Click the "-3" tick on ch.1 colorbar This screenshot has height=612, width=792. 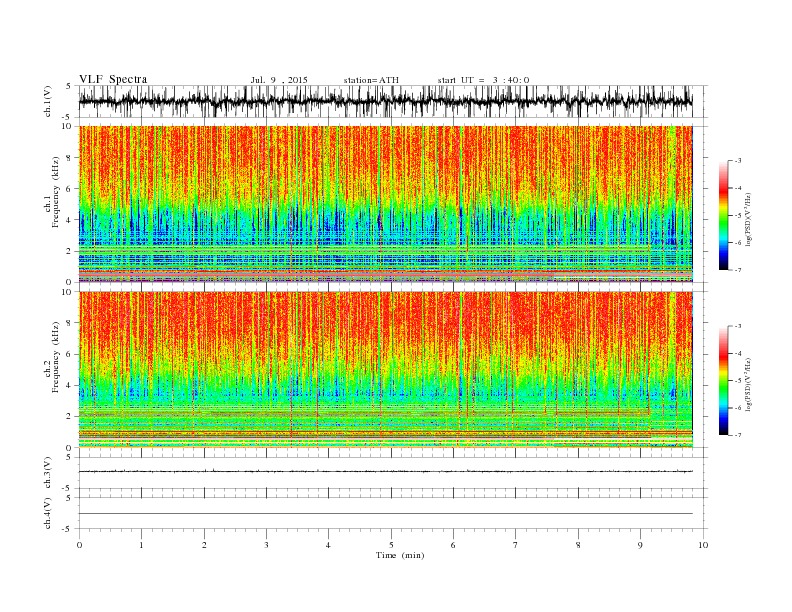738,161
